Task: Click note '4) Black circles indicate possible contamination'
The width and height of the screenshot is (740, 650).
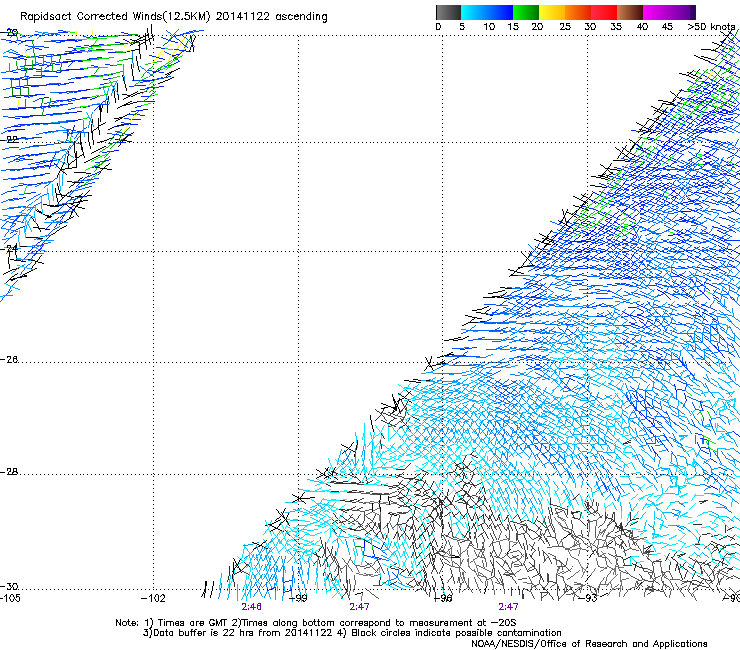Action: [450, 633]
